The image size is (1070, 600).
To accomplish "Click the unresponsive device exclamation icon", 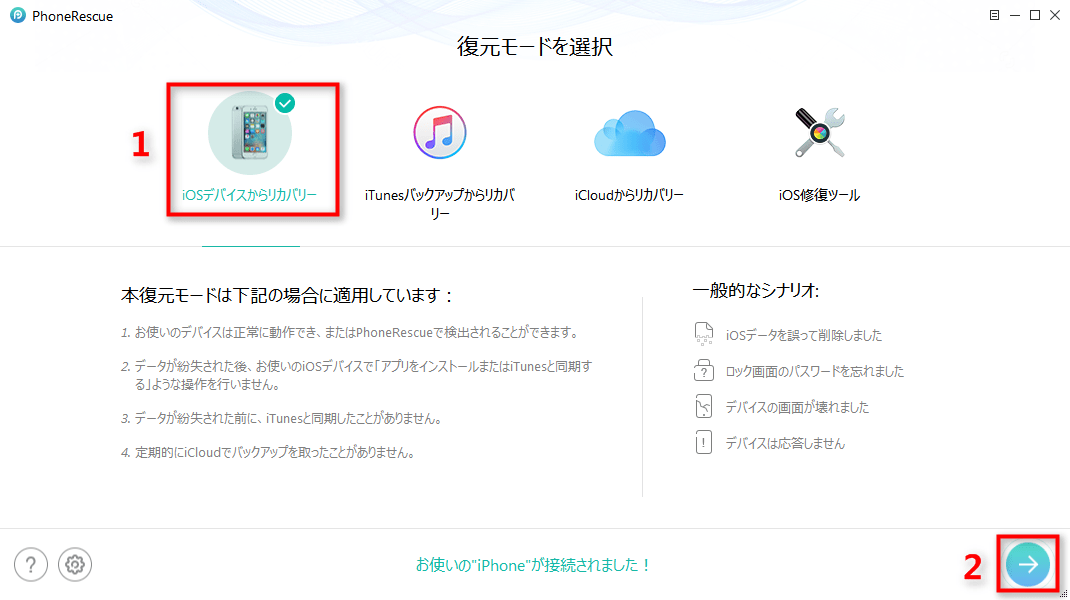I will point(704,442).
